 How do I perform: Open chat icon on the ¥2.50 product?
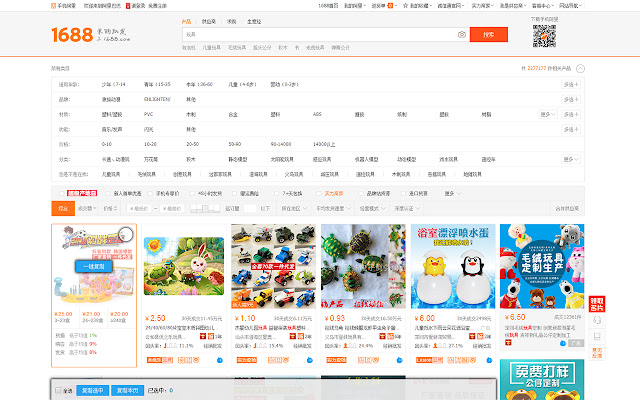[x=220, y=360]
